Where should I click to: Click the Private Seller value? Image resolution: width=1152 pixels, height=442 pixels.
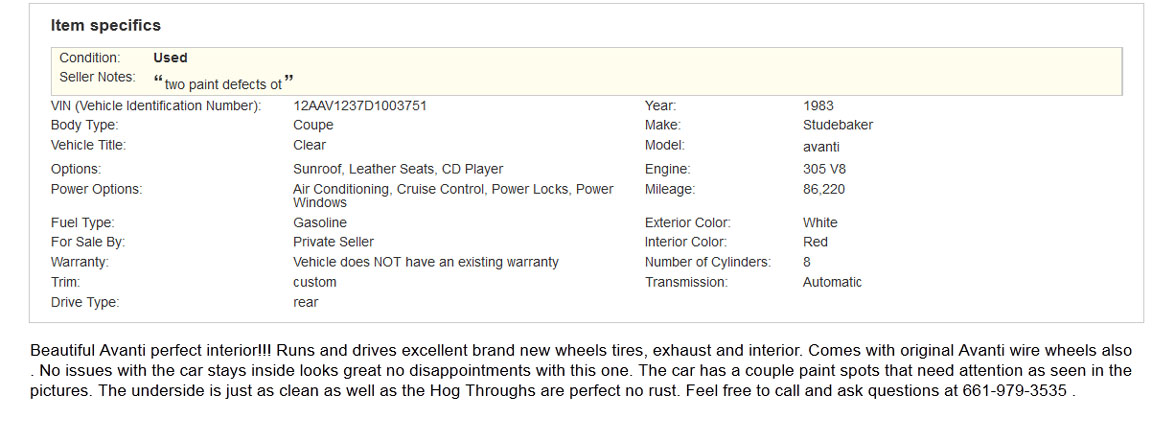click(x=333, y=242)
